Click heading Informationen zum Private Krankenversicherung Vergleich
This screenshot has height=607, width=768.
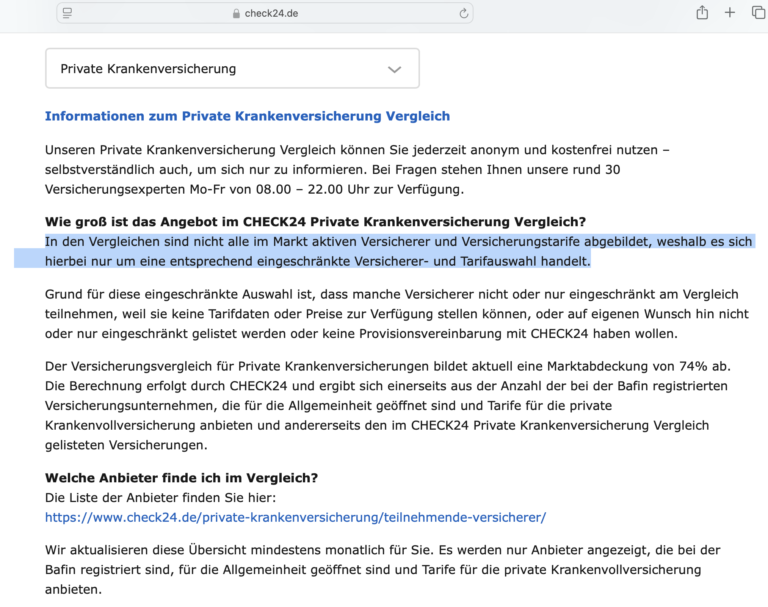point(247,116)
